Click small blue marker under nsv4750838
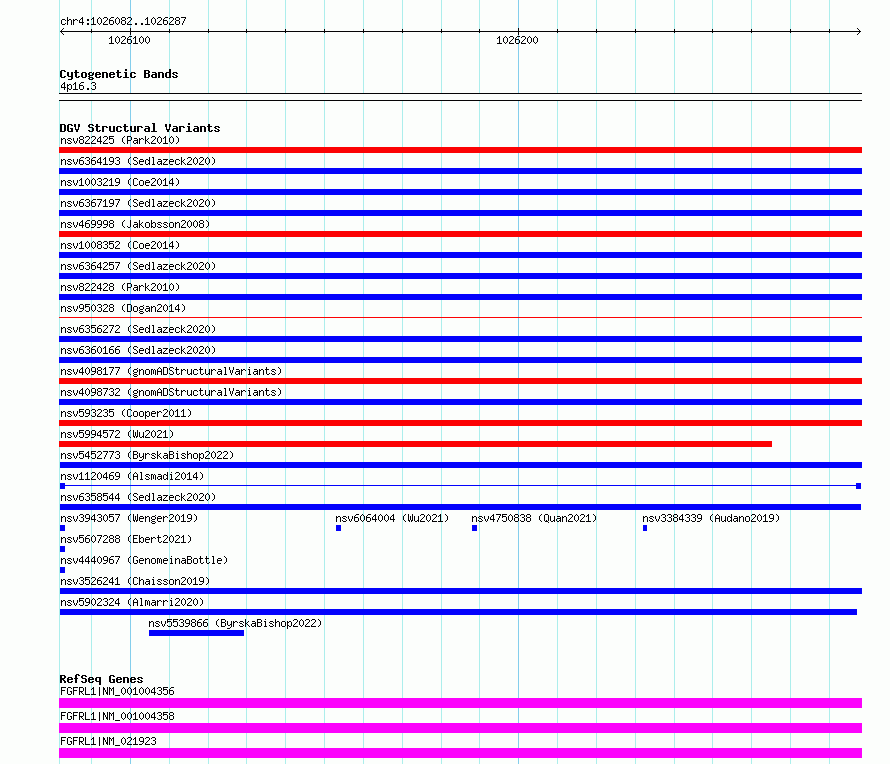 tap(475, 528)
